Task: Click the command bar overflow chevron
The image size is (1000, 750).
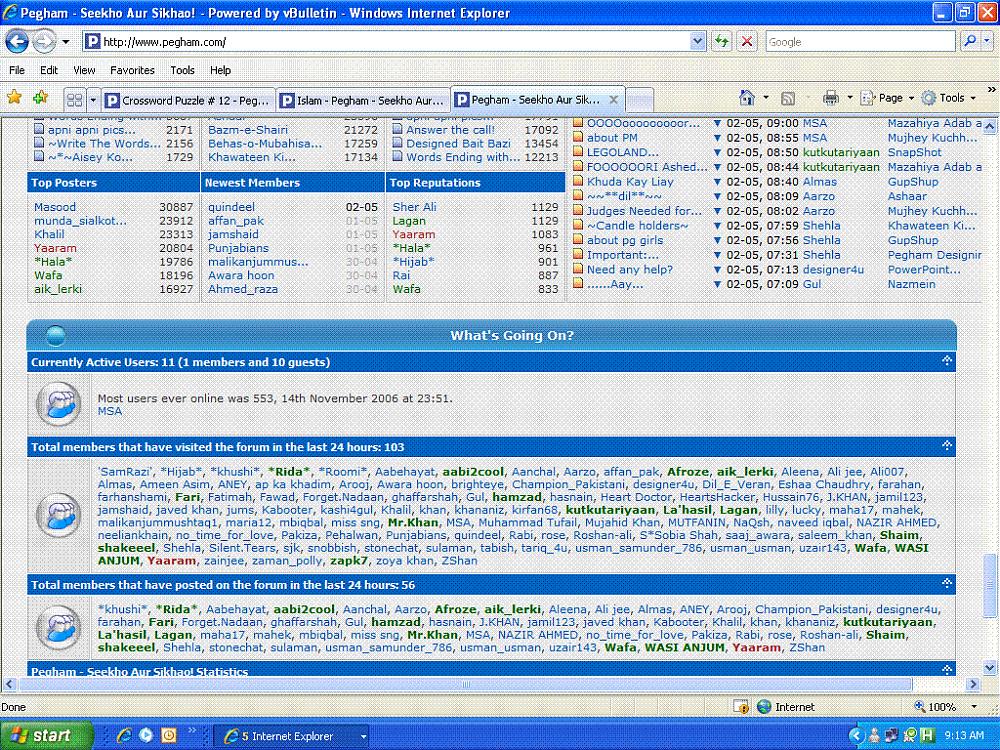Action: click(x=992, y=90)
